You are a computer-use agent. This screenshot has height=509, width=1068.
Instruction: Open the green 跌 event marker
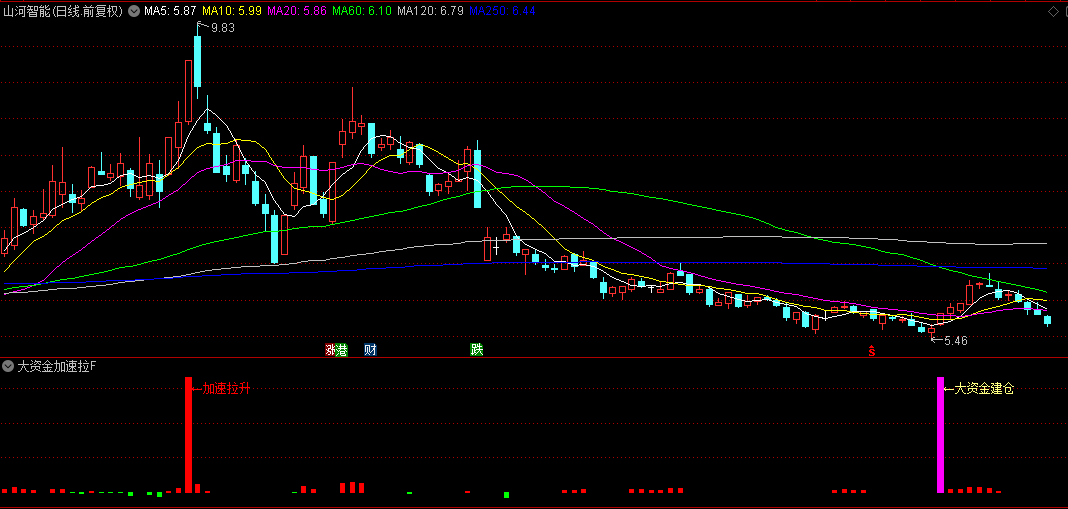click(x=477, y=350)
